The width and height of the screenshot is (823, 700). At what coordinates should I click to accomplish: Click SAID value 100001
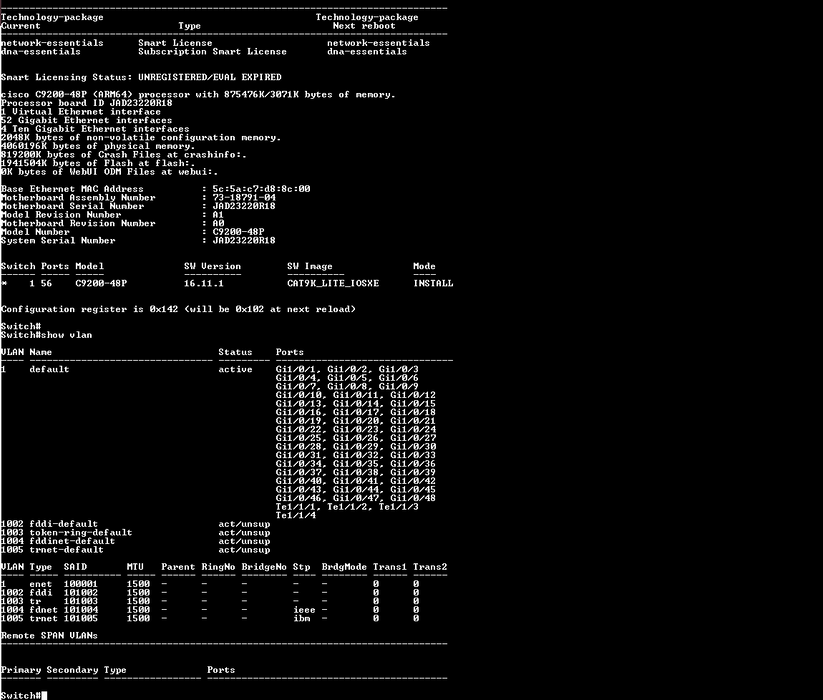coord(81,584)
